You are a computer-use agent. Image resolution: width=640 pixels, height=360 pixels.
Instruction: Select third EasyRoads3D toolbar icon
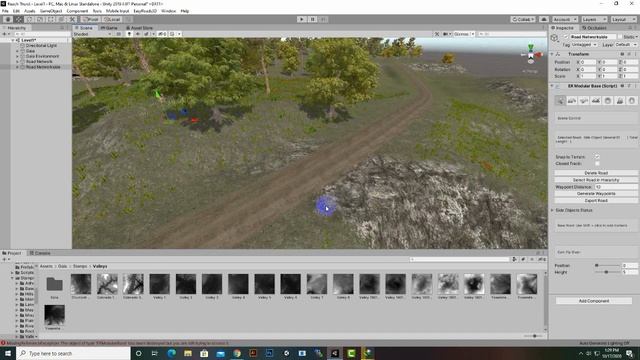[584, 100]
